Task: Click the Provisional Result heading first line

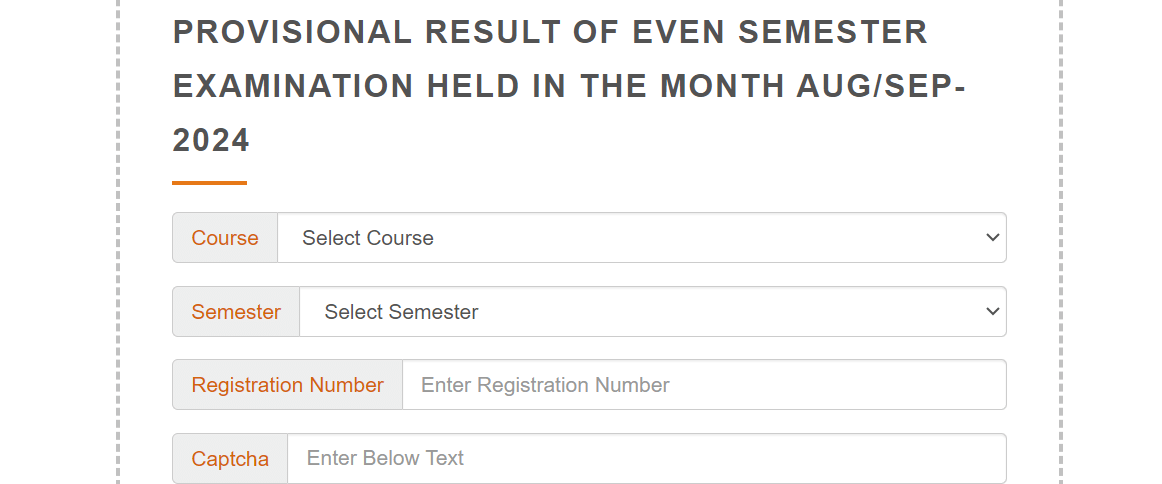Action: click(x=550, y=32)
